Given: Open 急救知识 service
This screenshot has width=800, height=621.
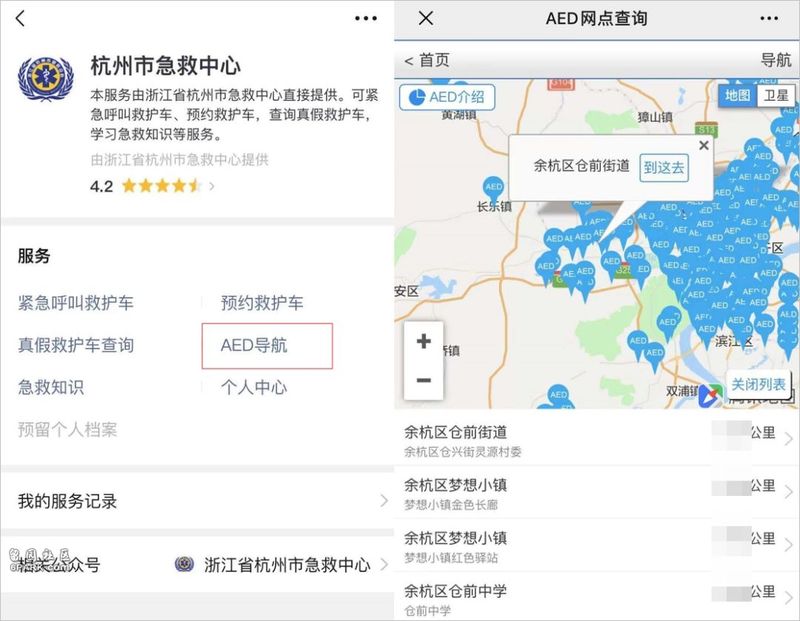Looking at the screenshot, I should [x=51, y=387].
